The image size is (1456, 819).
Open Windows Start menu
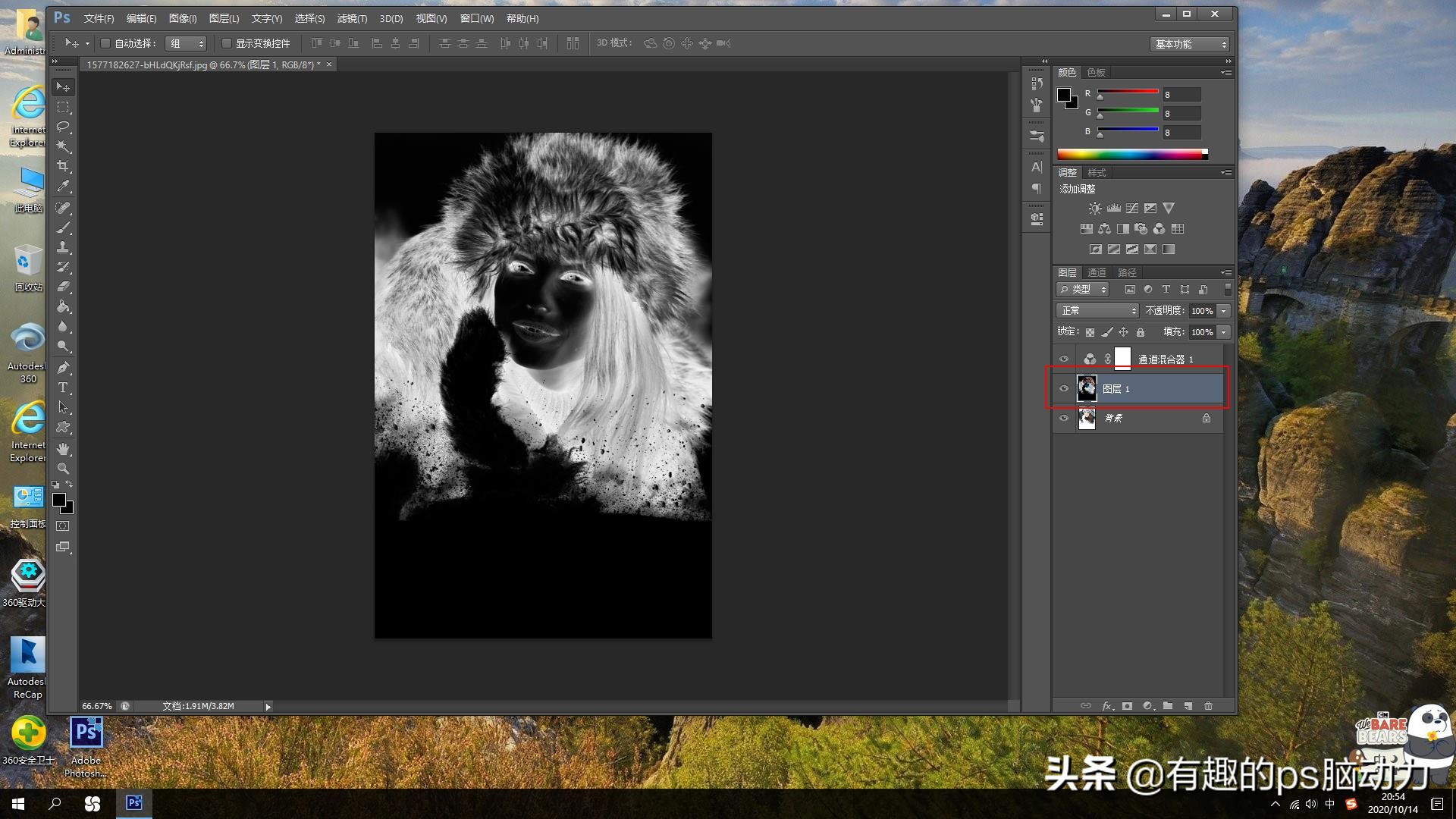pyautogui.click(x=18, y=804)
